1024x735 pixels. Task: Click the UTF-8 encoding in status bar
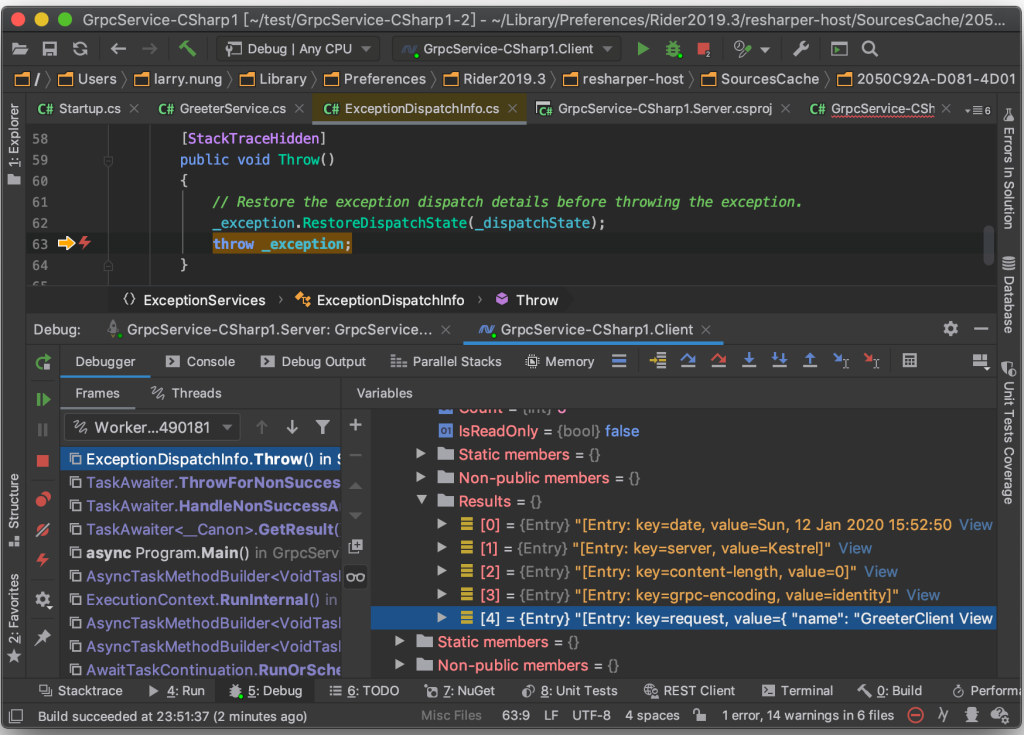pos(591,715)
